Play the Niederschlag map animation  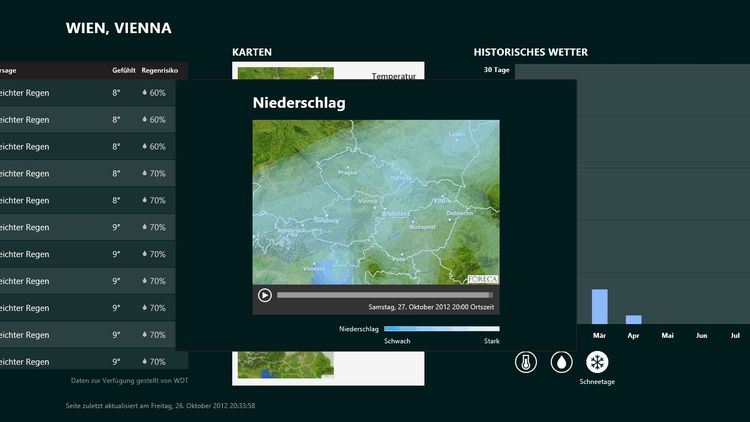point(265,295)
